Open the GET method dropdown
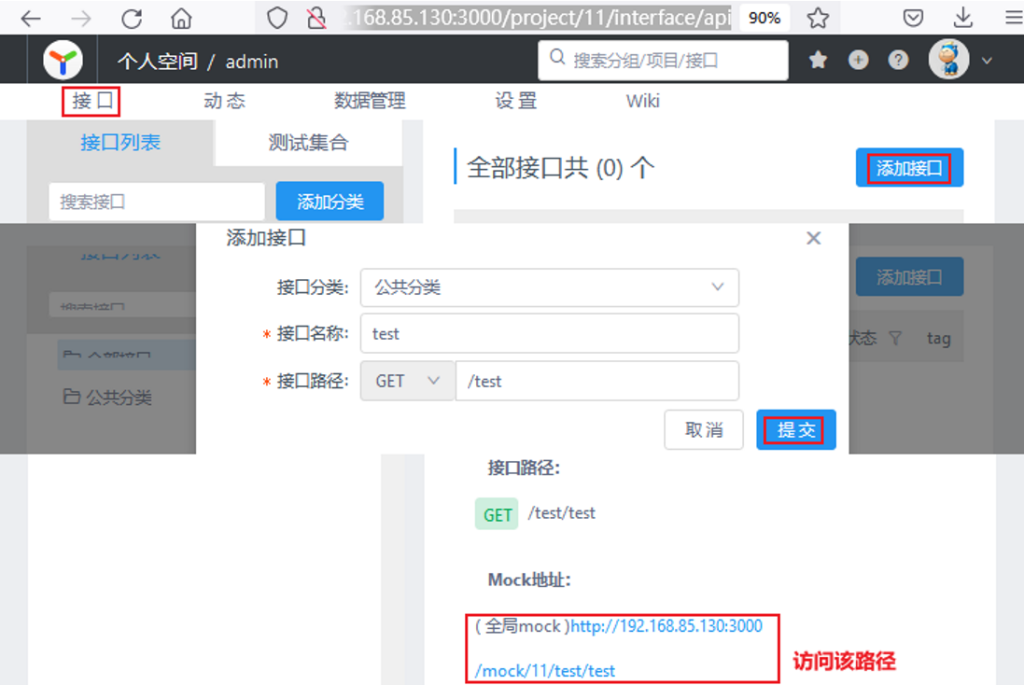Image resolution: width=1024 pixels, height=685 pixels. coord(408,381)
